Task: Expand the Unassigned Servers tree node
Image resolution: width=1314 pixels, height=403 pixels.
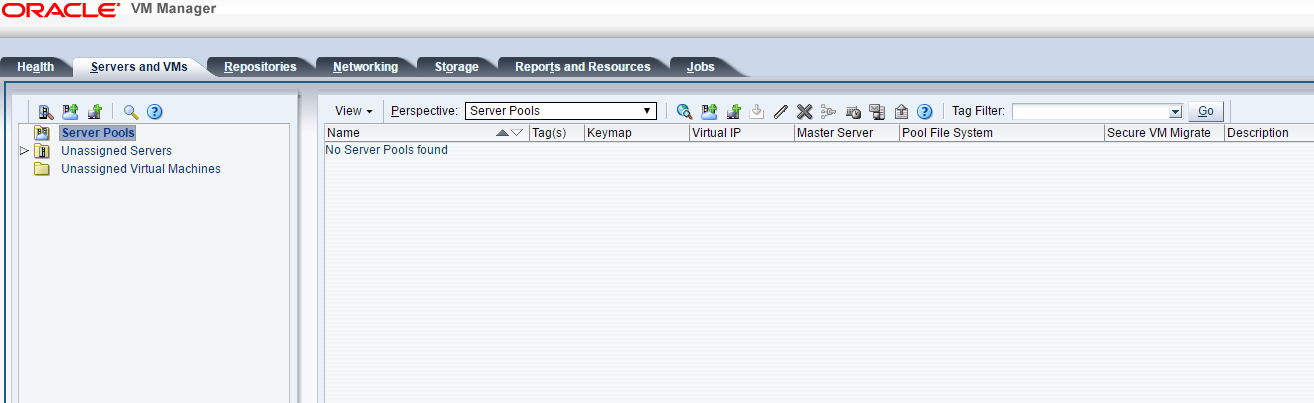Action: click(24, 151)
